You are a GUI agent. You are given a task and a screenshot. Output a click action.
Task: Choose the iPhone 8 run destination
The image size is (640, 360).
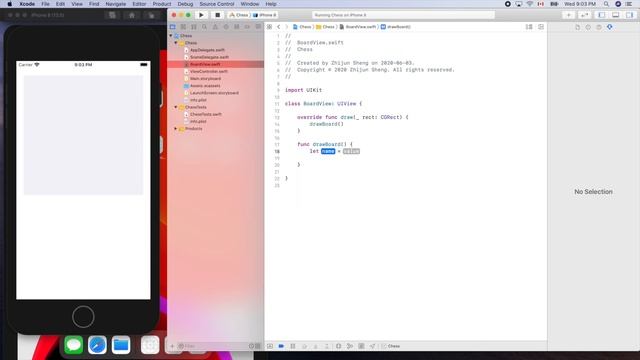pos(265,15)
